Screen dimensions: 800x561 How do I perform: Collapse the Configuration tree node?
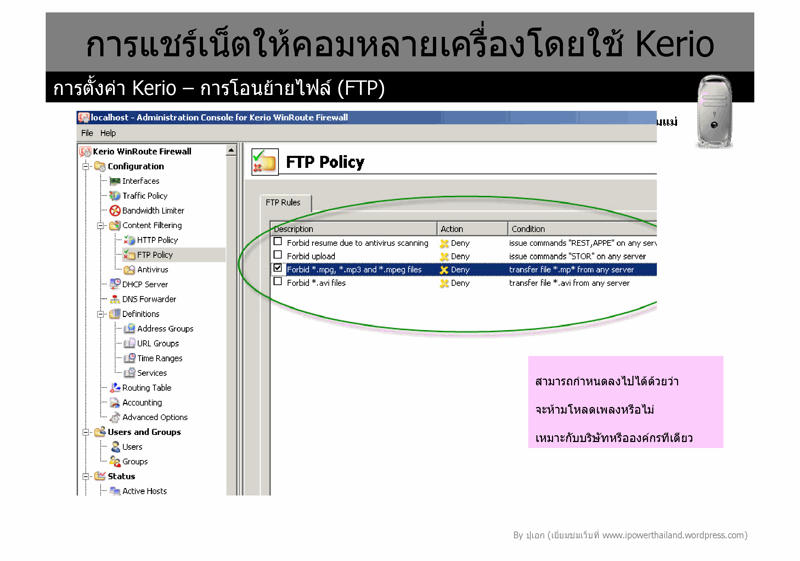(86, 166)
